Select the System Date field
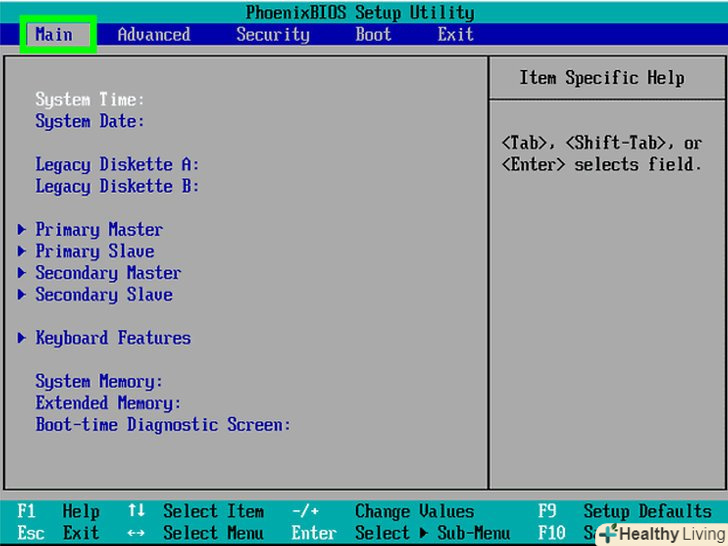The height and width of the screenshot is (546, 728). click(90, 121)
